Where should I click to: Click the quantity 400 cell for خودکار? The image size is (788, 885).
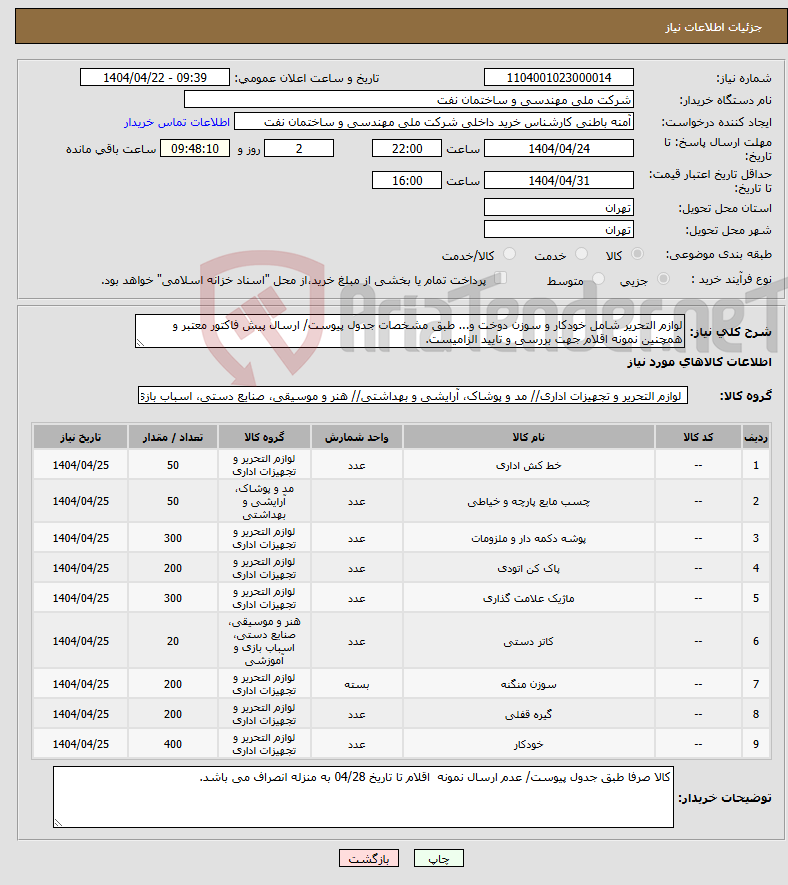pos(173,744)
